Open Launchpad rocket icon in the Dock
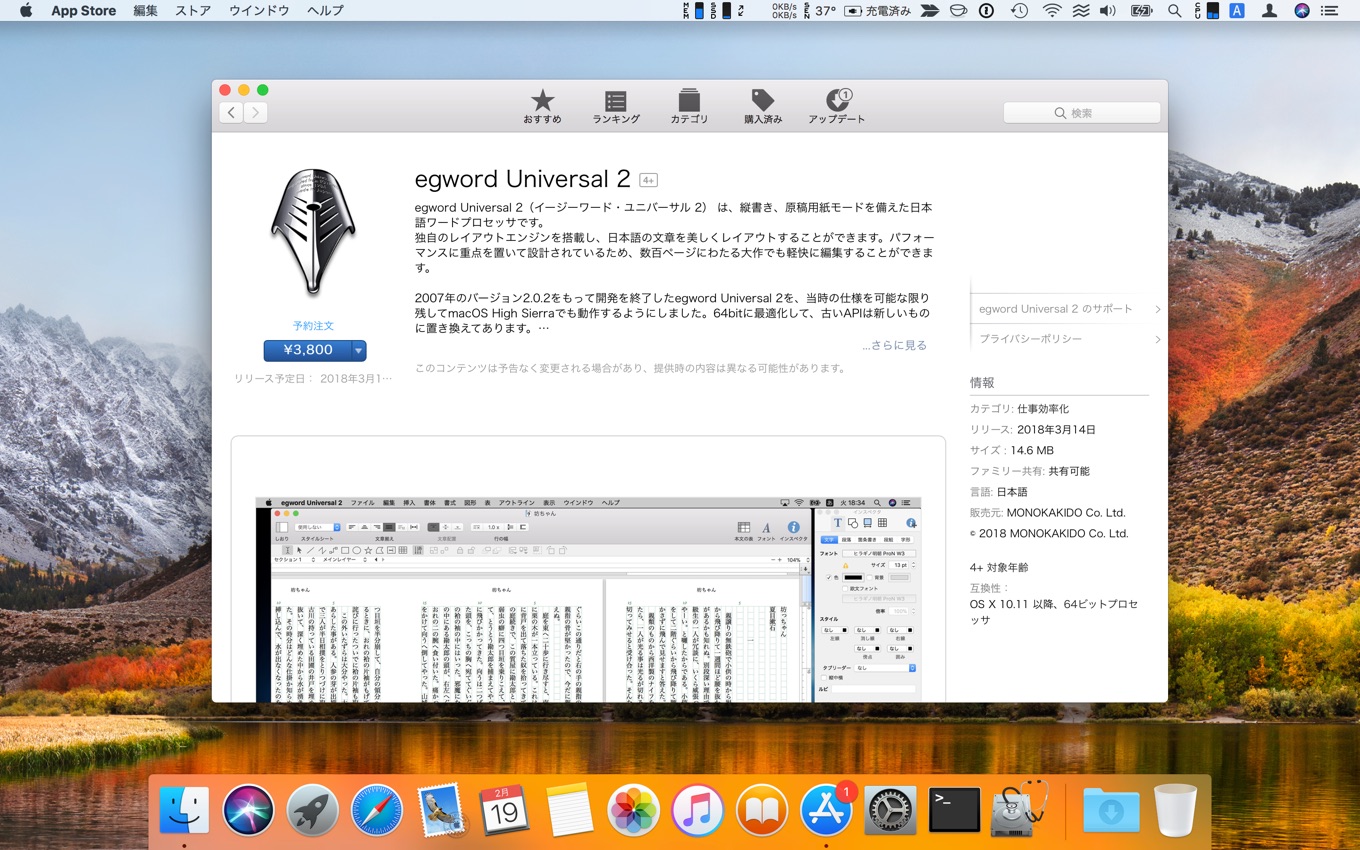This screenshot has height=850, width=1360. tap(313, 810)
